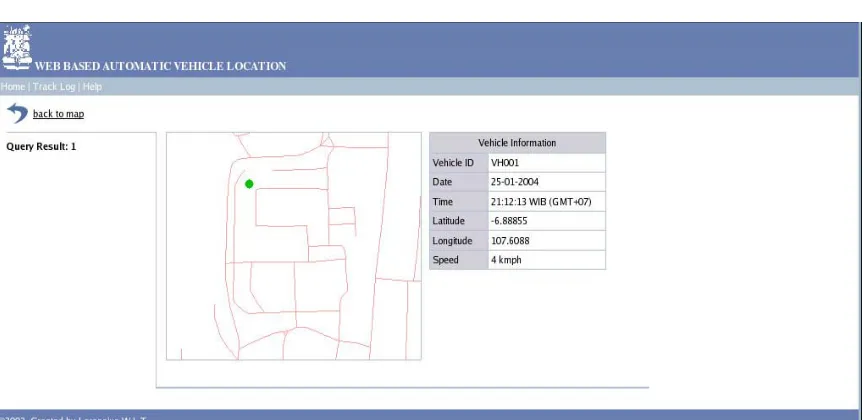Click the 'Time' label cell
This screenshot has height=420, width=868.
[x=459, y=201]
